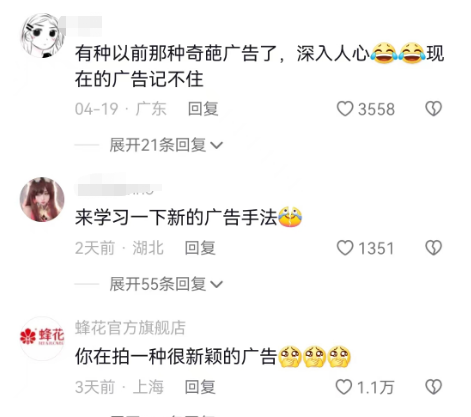Like the 蜂花官方旗舰店 comment with 1.1万

[344, 387]
